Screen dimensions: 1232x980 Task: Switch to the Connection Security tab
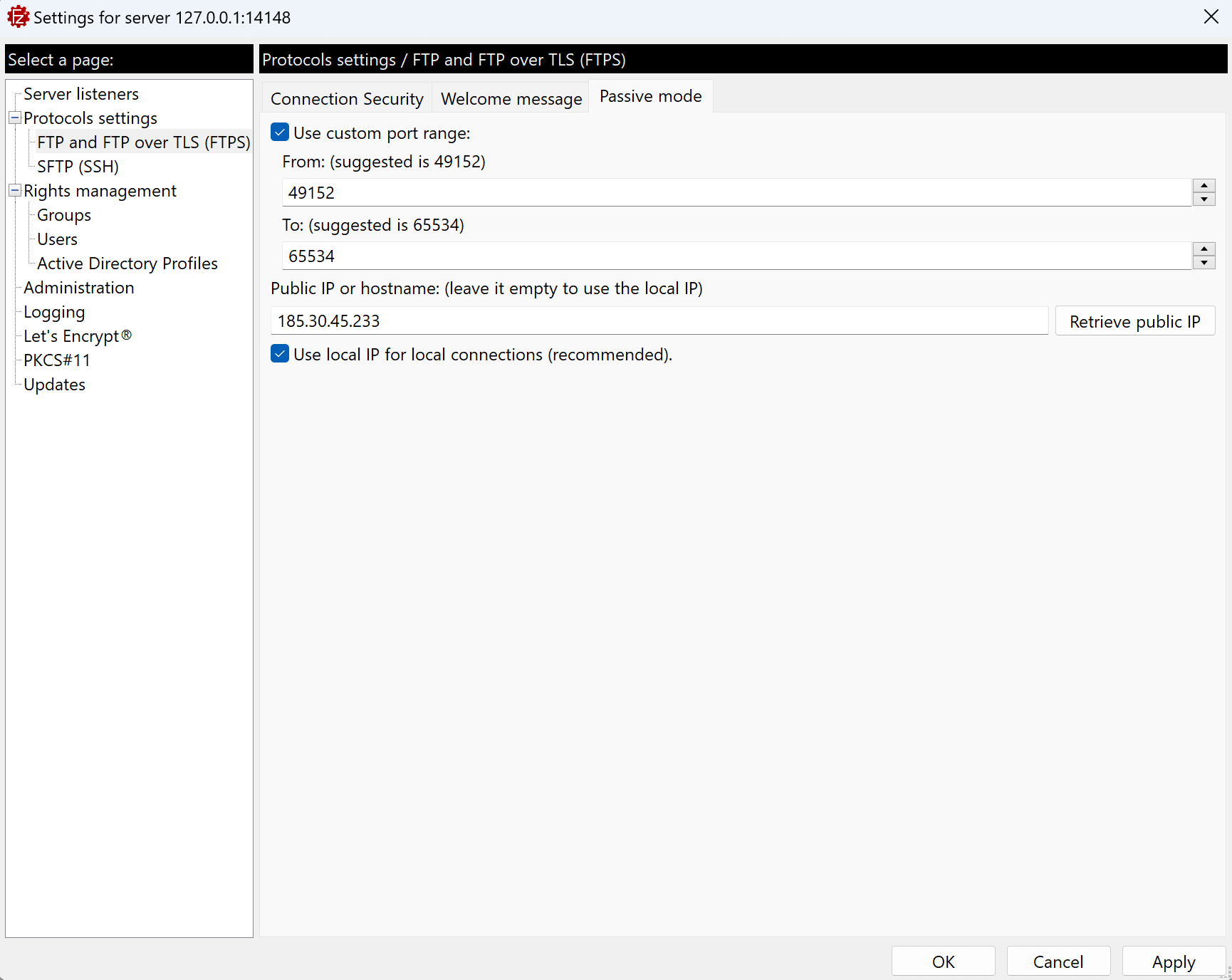pyautogui.click(x=347, y=98)
